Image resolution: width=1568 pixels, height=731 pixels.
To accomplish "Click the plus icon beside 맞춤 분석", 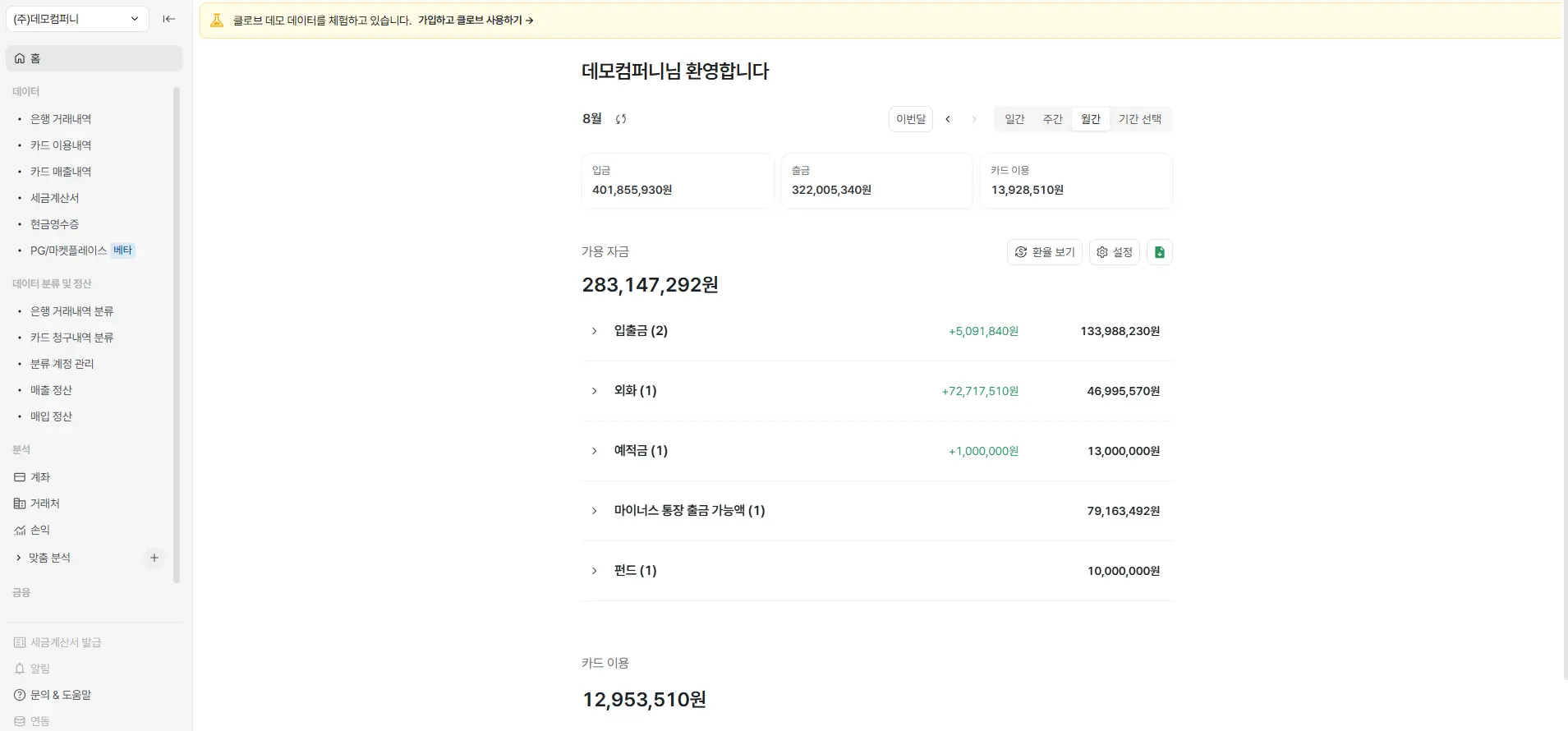I will point(154,558).
